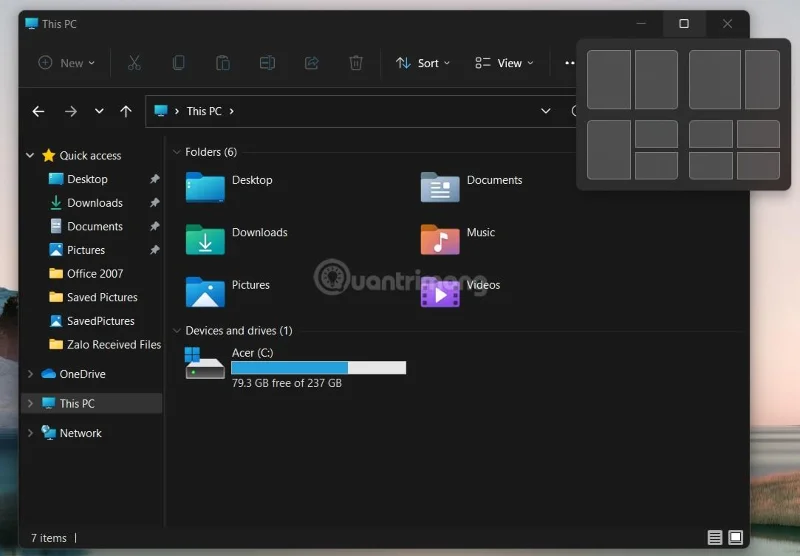The width and height of the screenshot is (800, 556).
Task: Open the Music folder
Action: (440, 240)
